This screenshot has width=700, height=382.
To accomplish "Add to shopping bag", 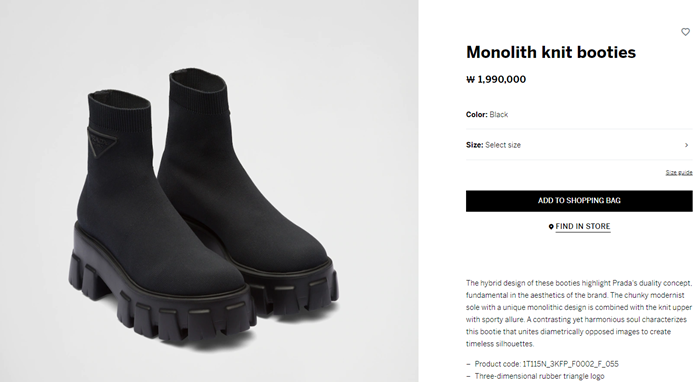I will [x=579, y=201].
